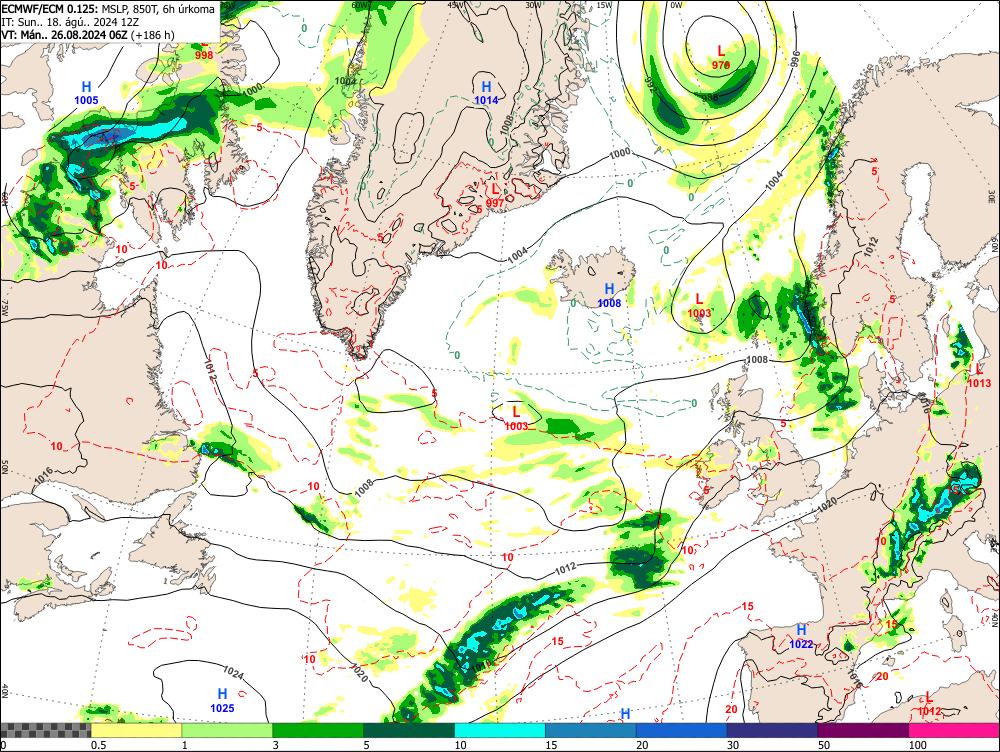This screenshot has width=1000, height=752.
Task: Choose the navy 30–50 legend swatch
Action: (772, 730)
